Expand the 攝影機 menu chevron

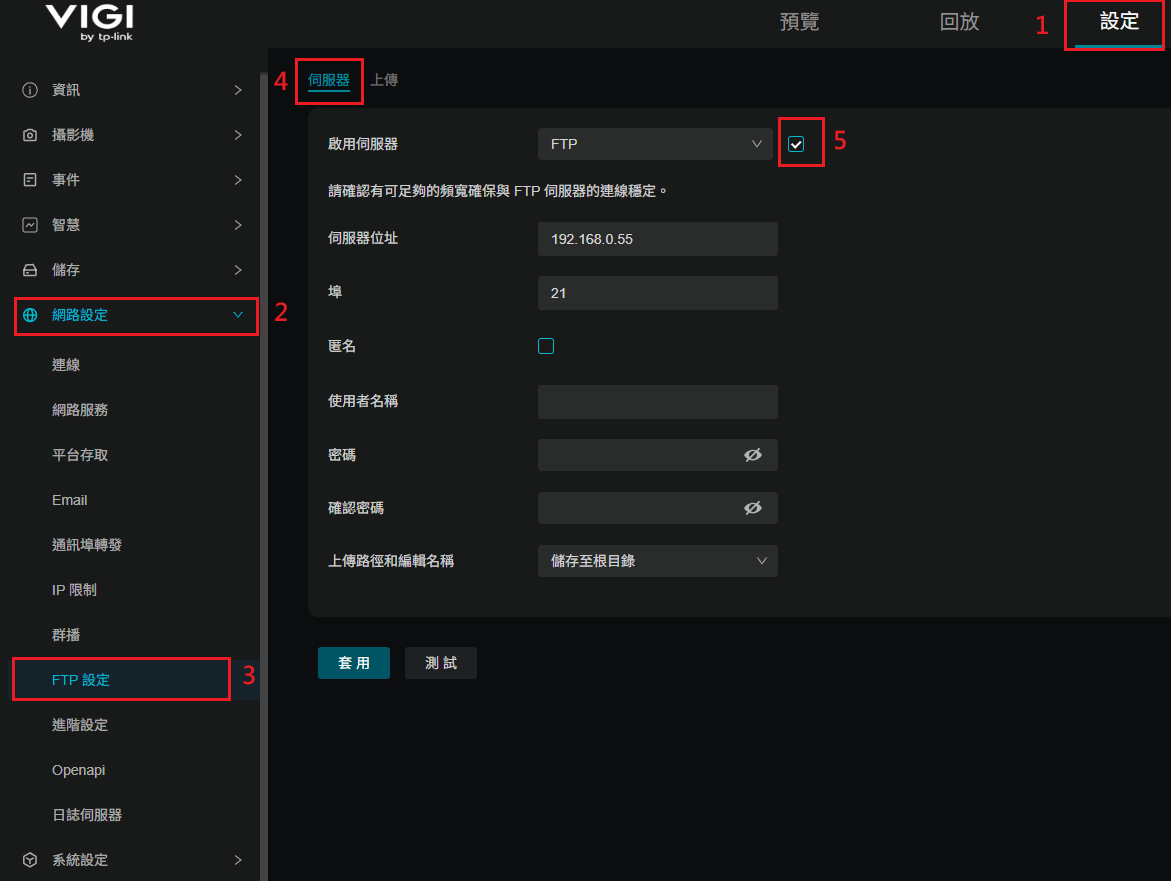[238, 135]
